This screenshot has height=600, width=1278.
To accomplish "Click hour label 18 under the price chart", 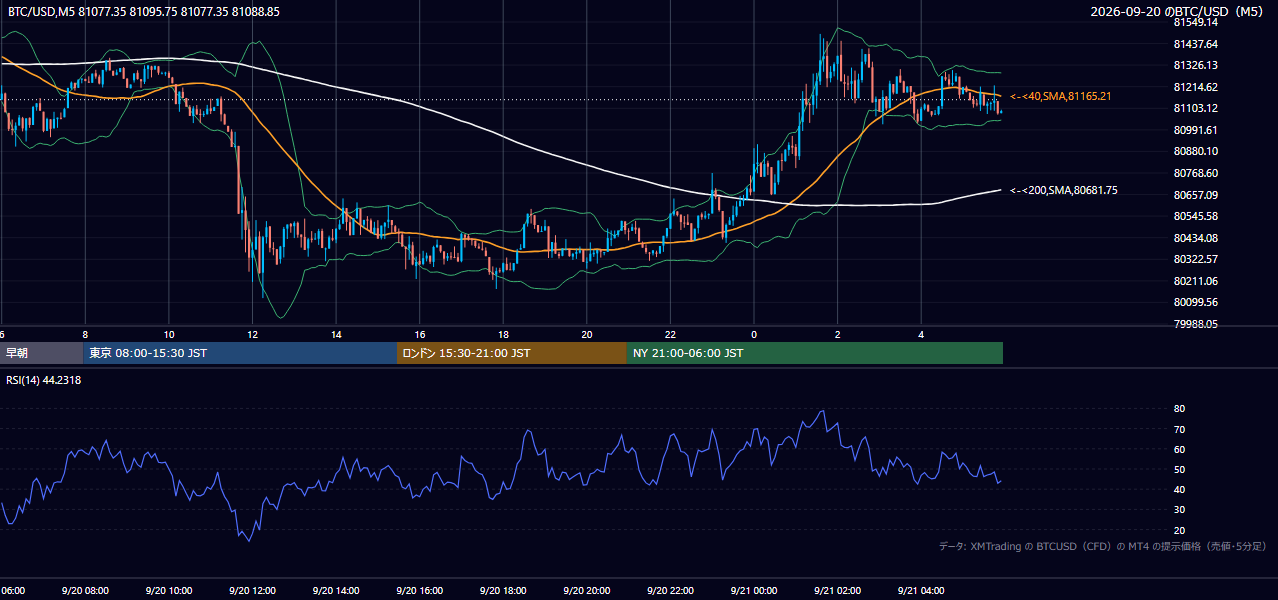I will [x=504, y=334].
